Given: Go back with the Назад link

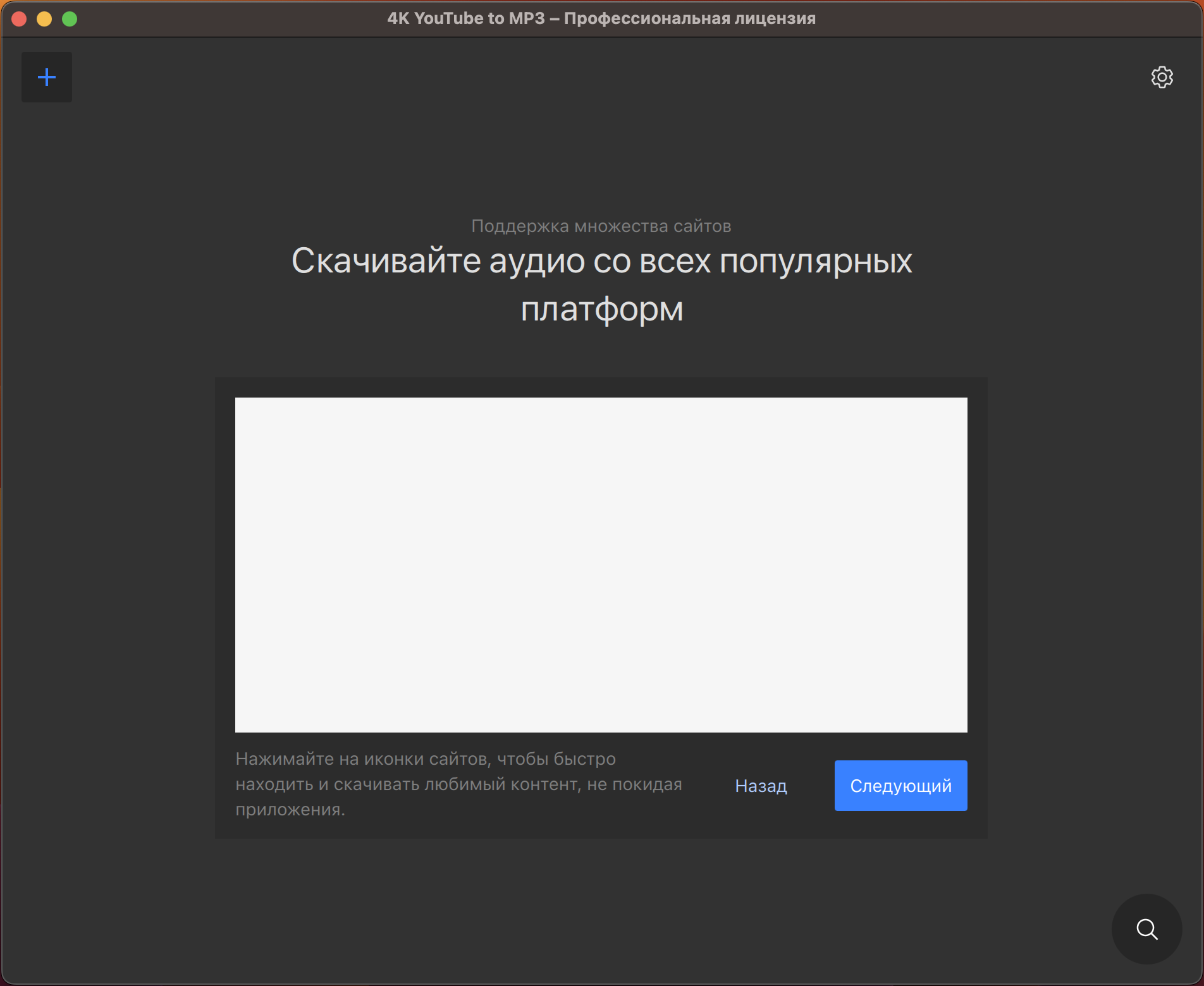Looking at the screenshot, I should tap(761, 786).
